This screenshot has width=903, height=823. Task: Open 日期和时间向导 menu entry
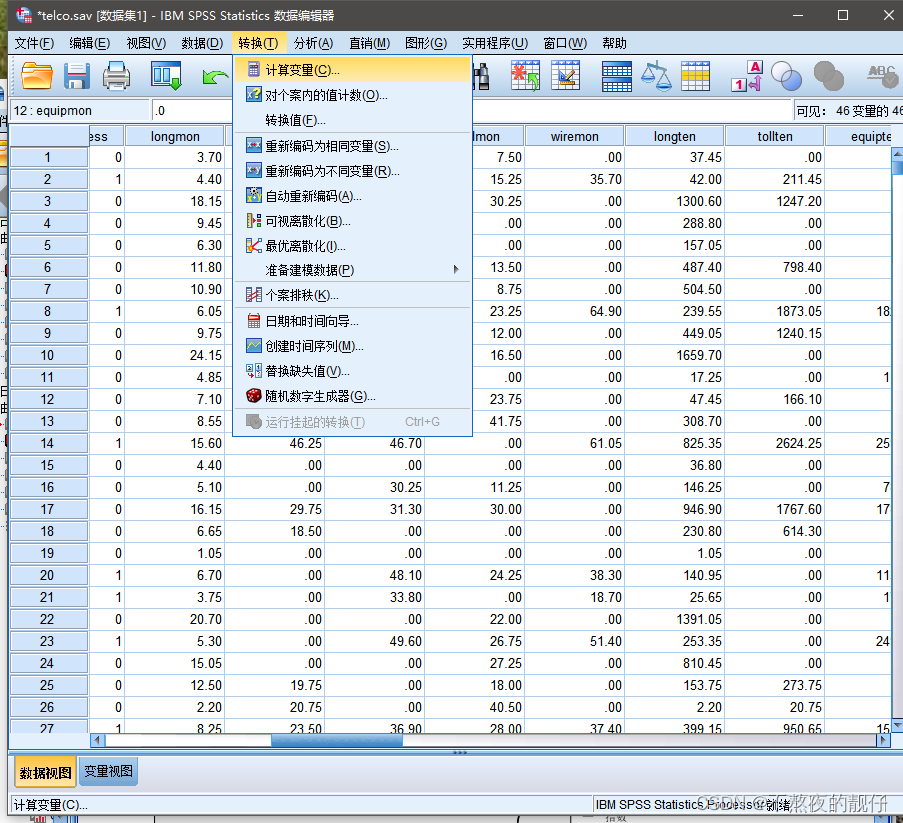click(352, 321)
